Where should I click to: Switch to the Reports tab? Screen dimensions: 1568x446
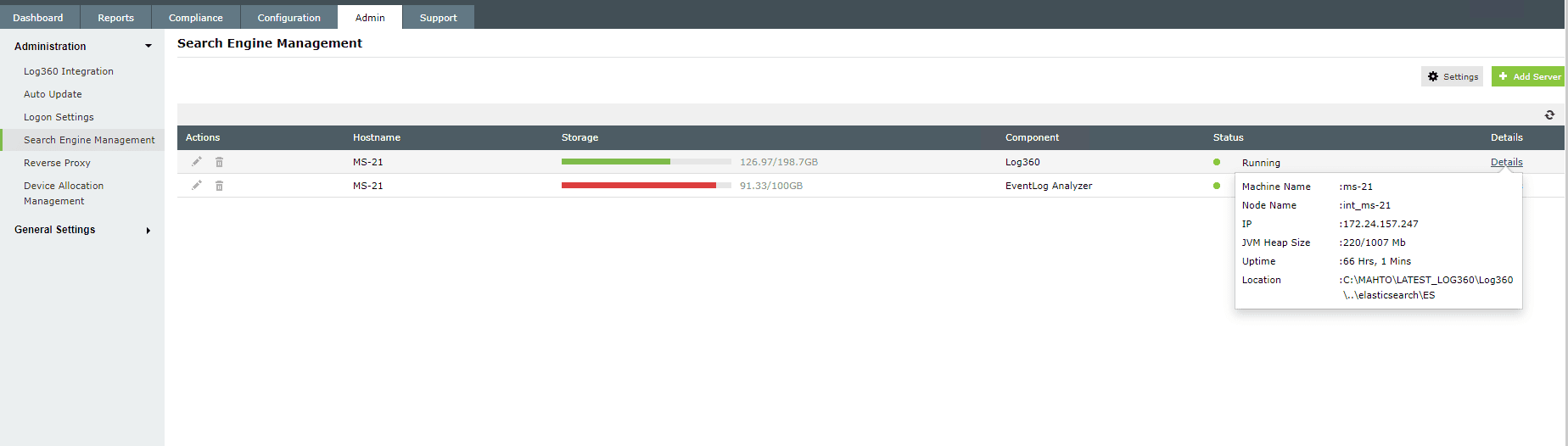(x=115, y=17)
